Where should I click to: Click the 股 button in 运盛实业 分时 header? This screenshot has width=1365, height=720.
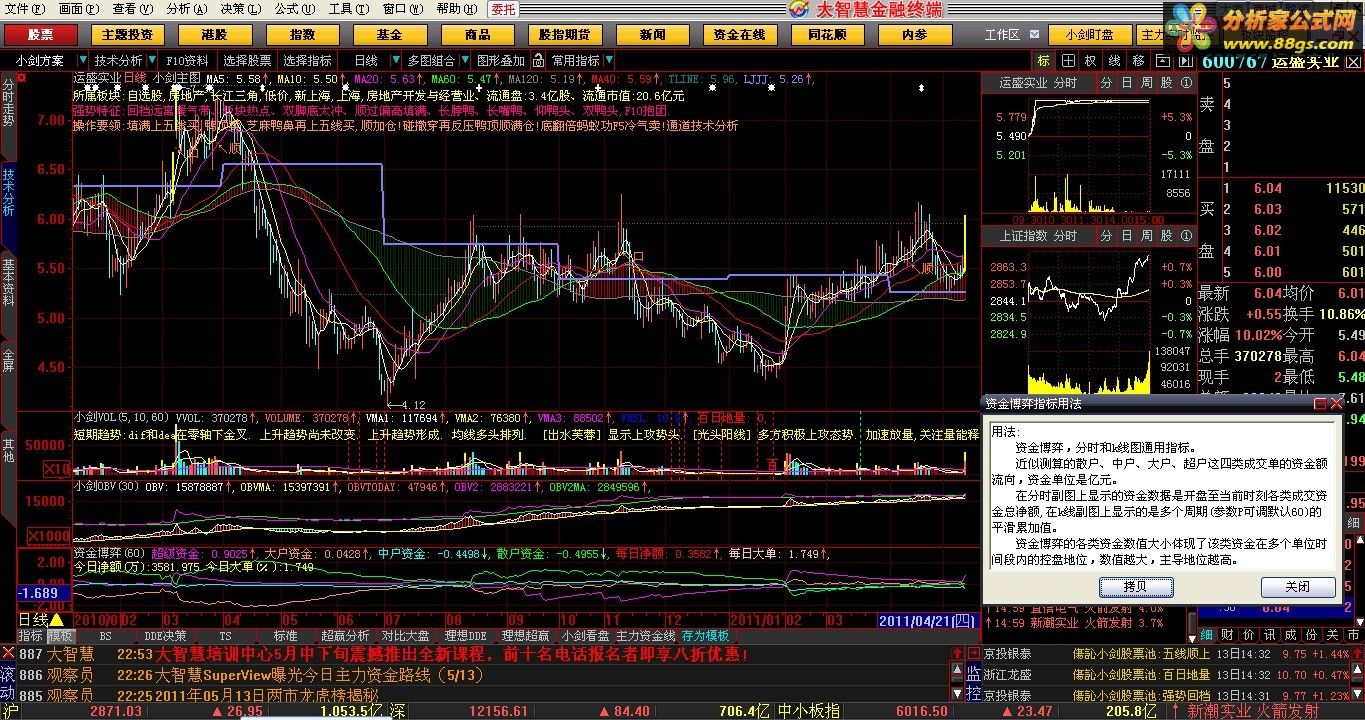[x=1166, y=83]
